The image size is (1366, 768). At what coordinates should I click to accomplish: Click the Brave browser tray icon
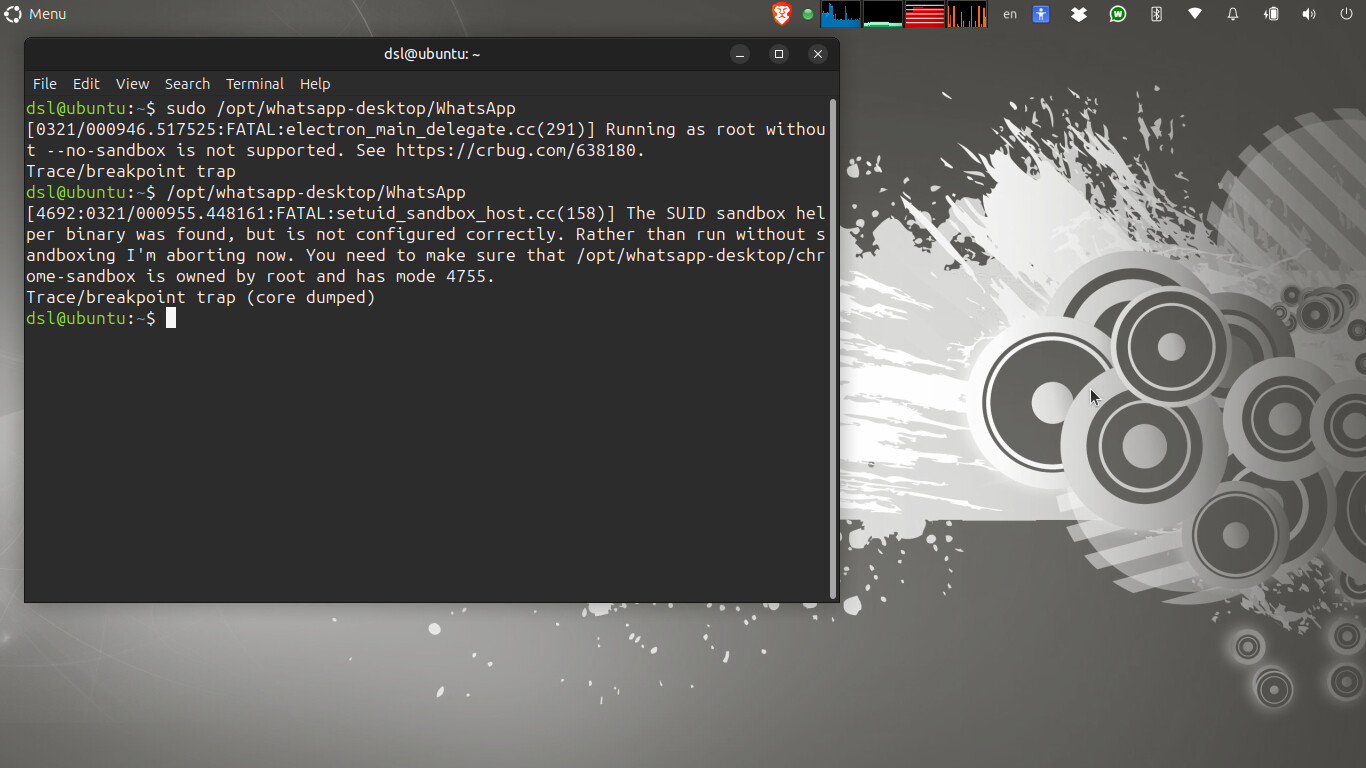pyautogui.click(x=782, y=14)
